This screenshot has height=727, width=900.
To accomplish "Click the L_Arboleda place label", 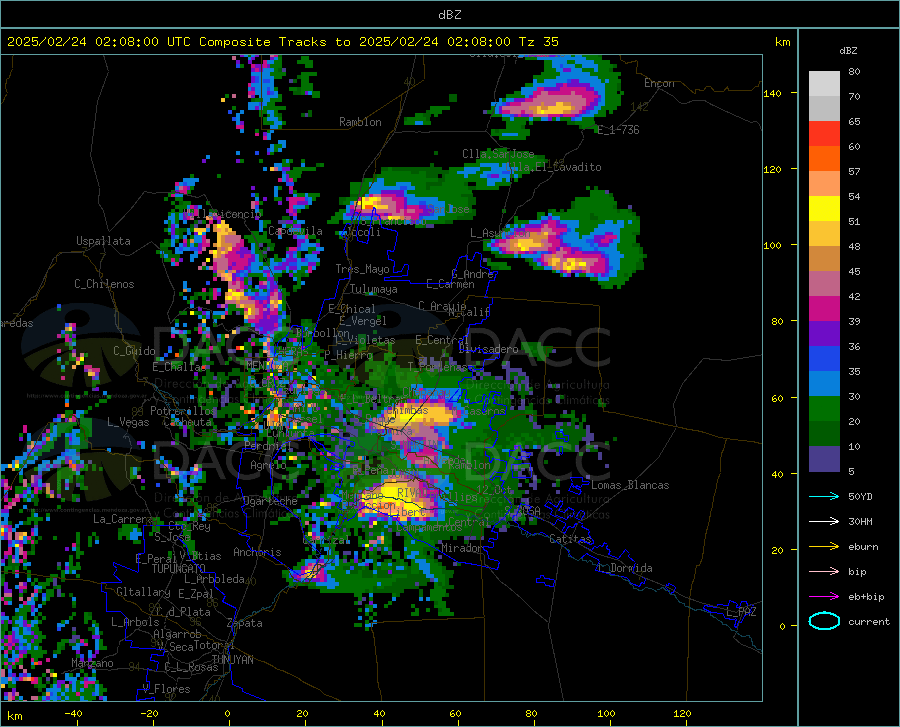I will [x=214, y=579].
